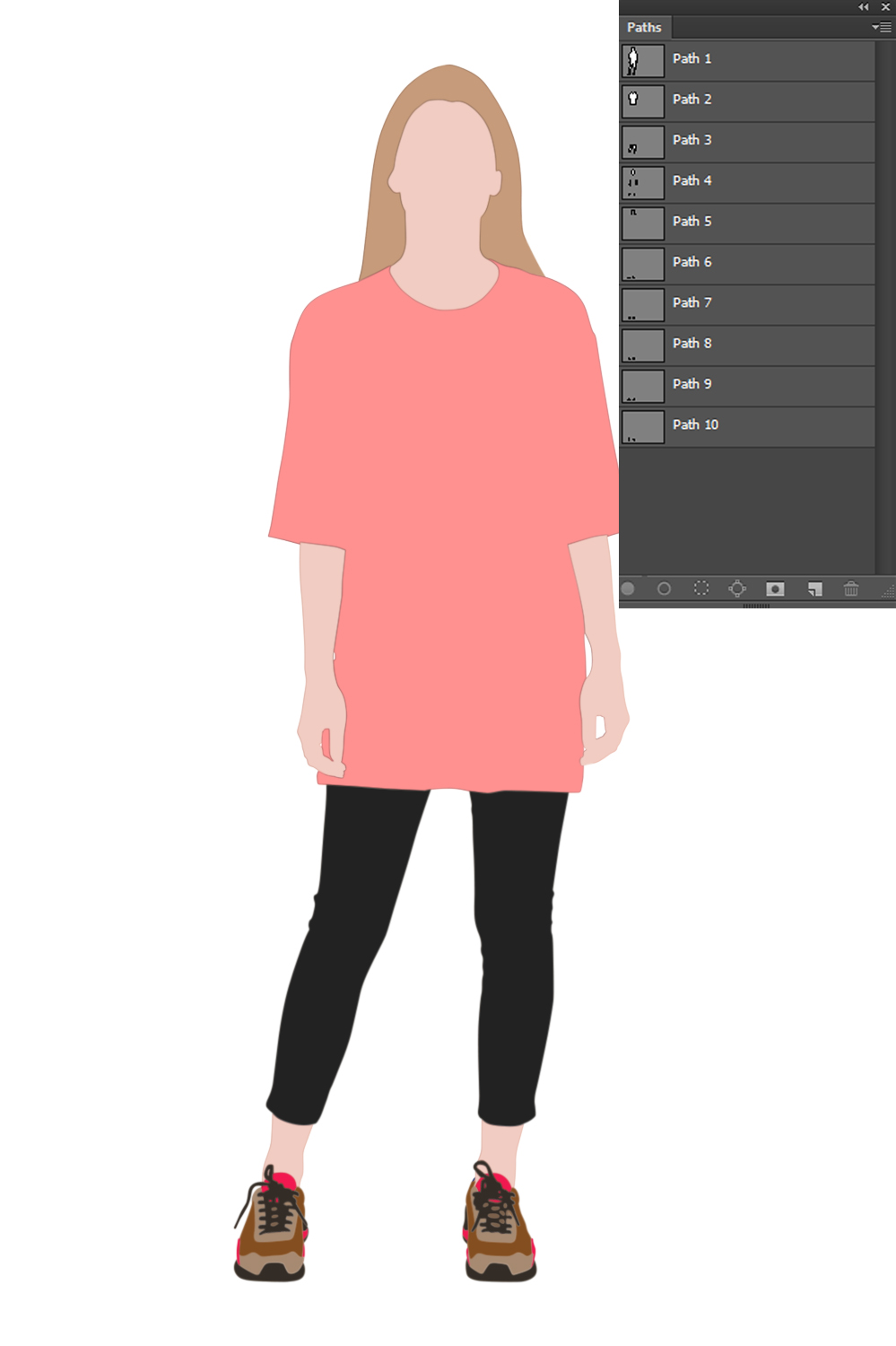Open the Path 1 thumbnail
896x1346 pixels.
[641, 59]
